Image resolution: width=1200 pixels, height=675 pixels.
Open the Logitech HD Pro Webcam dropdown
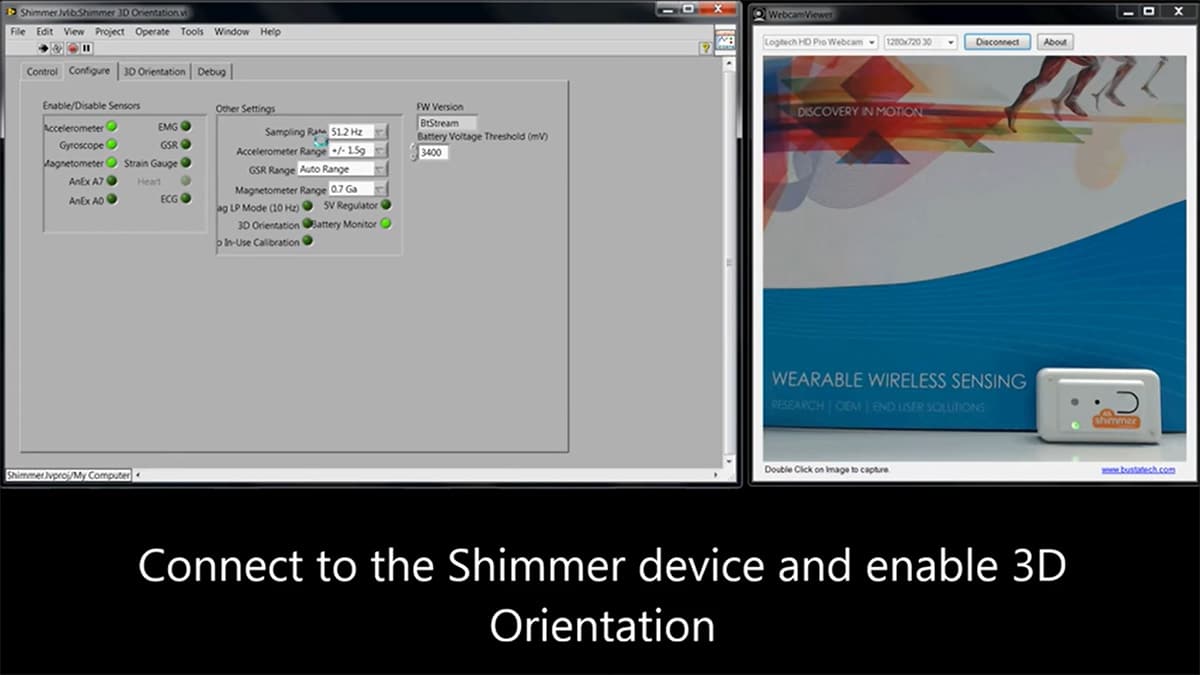coord(820,42)
